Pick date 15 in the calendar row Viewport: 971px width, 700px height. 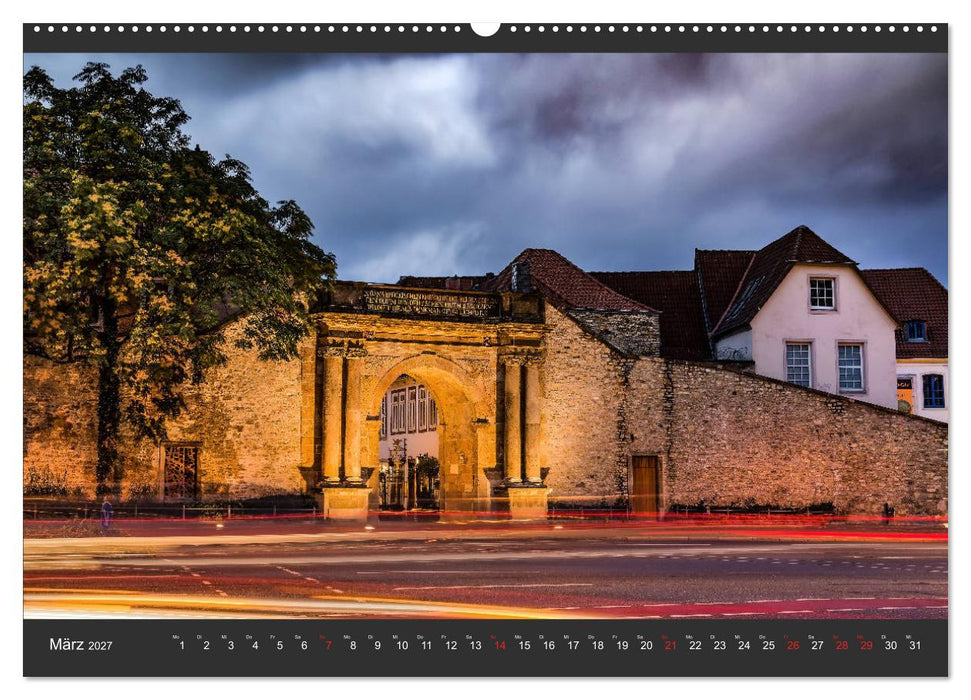tap(524, 645)
